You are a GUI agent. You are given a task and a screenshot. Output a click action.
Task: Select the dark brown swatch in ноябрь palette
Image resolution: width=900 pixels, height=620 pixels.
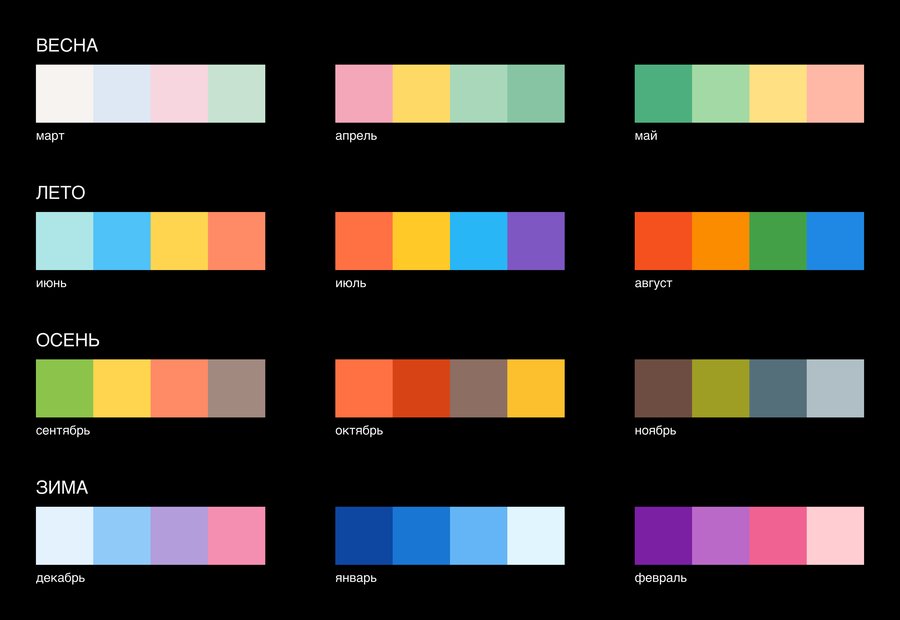click(664, 389)
